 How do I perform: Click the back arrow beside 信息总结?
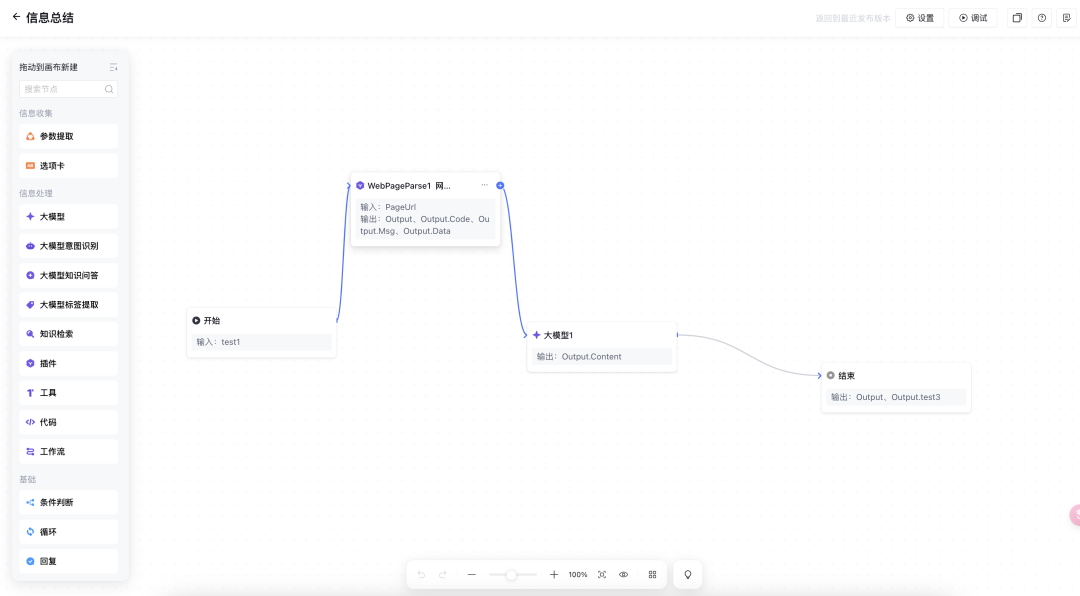click(x=16, y=17)
